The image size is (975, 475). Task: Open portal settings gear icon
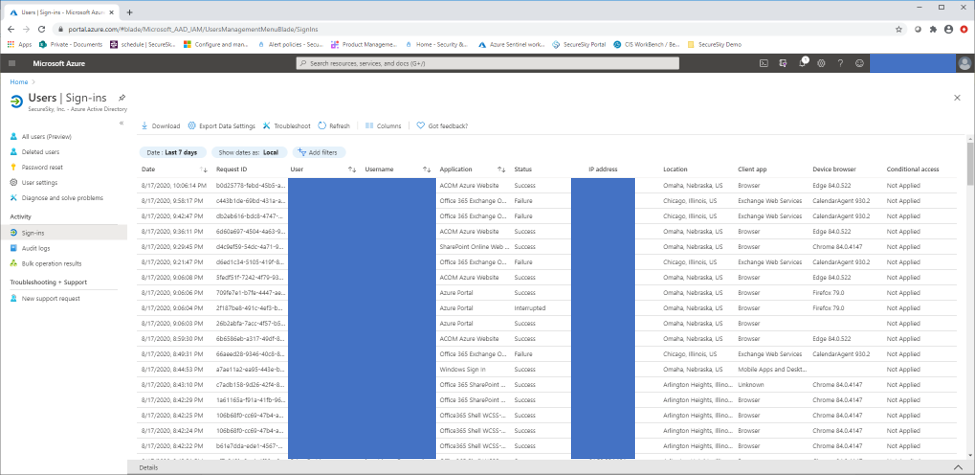pos(821,63)
